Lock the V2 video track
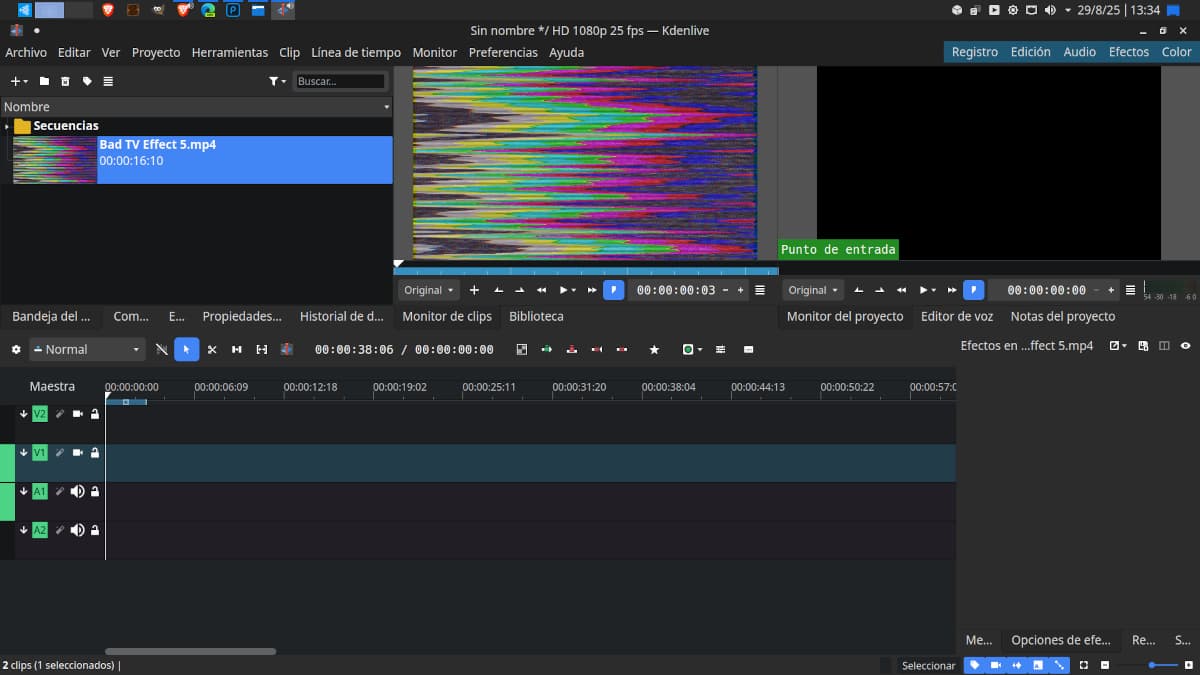Viewport: 1200px width, 675px height. coord(95,413)
